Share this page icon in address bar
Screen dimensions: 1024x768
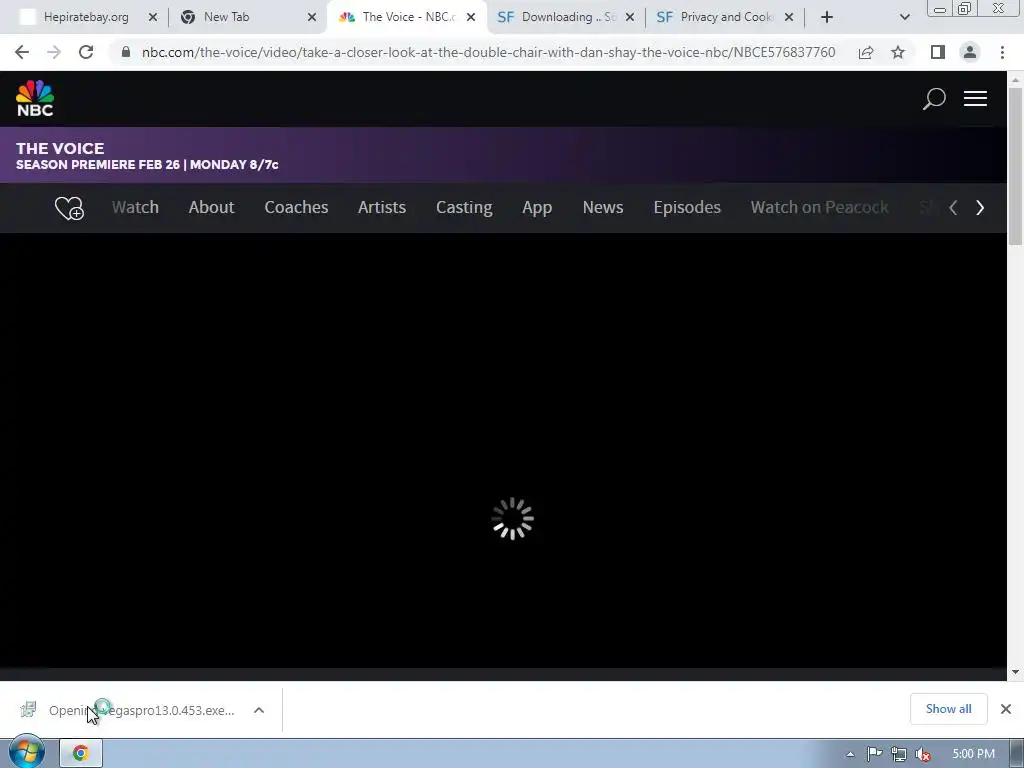point(866,52)
